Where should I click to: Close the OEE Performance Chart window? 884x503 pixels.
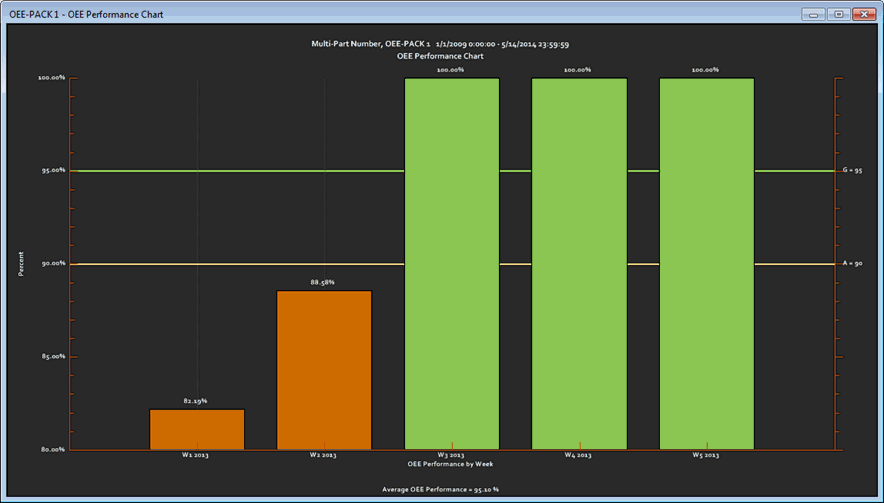tap(863, 15)
